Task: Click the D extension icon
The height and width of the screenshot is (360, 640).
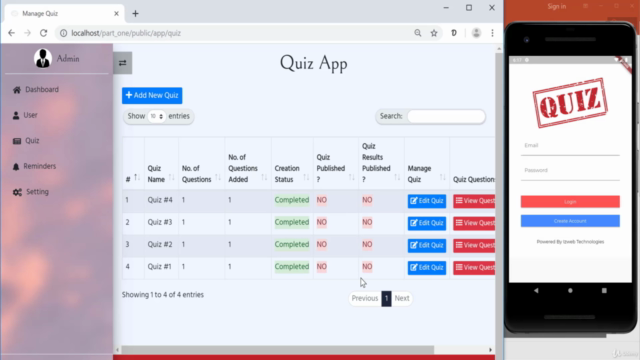Action: click(454, 33)
